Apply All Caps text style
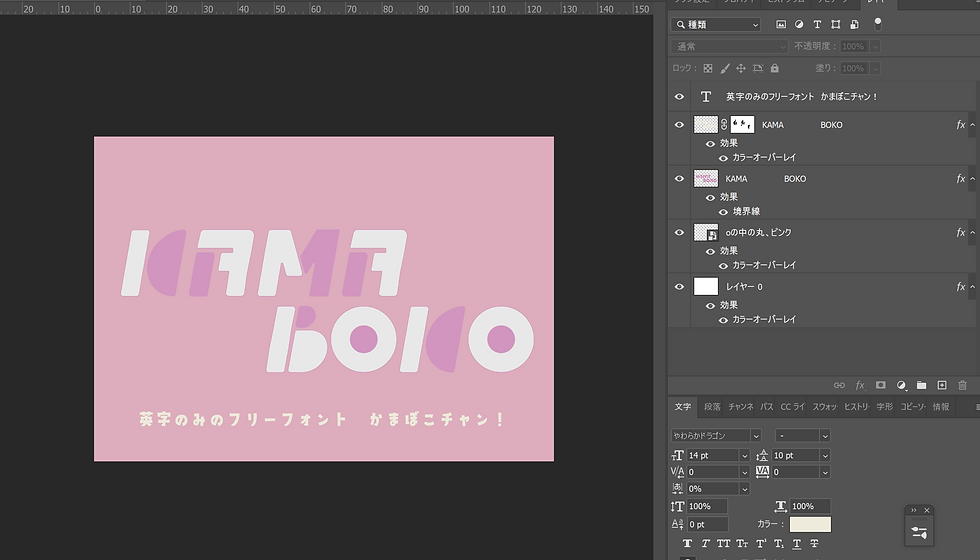Viewport: 980px width, 560px height. (724, 544)
